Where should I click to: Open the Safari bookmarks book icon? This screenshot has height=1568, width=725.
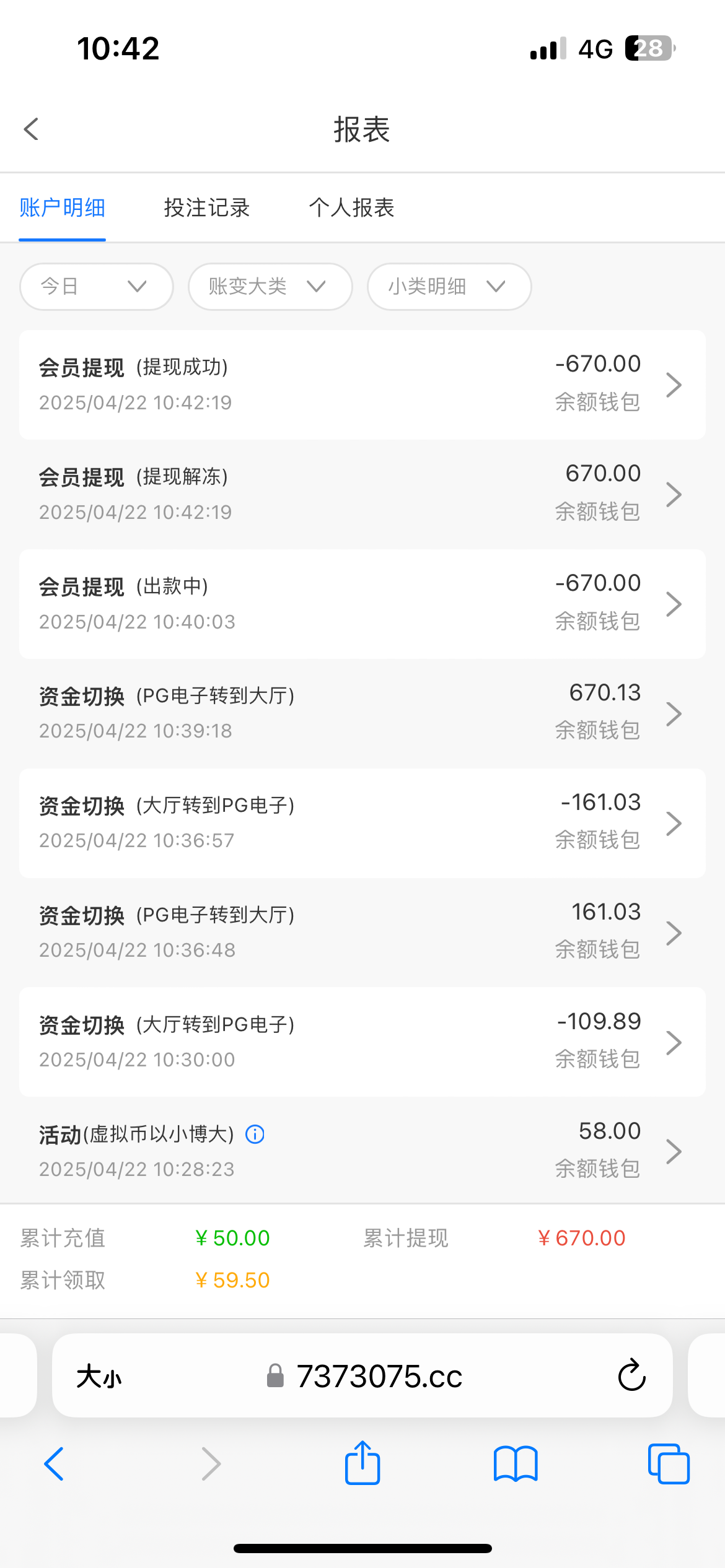[516, 1464]
